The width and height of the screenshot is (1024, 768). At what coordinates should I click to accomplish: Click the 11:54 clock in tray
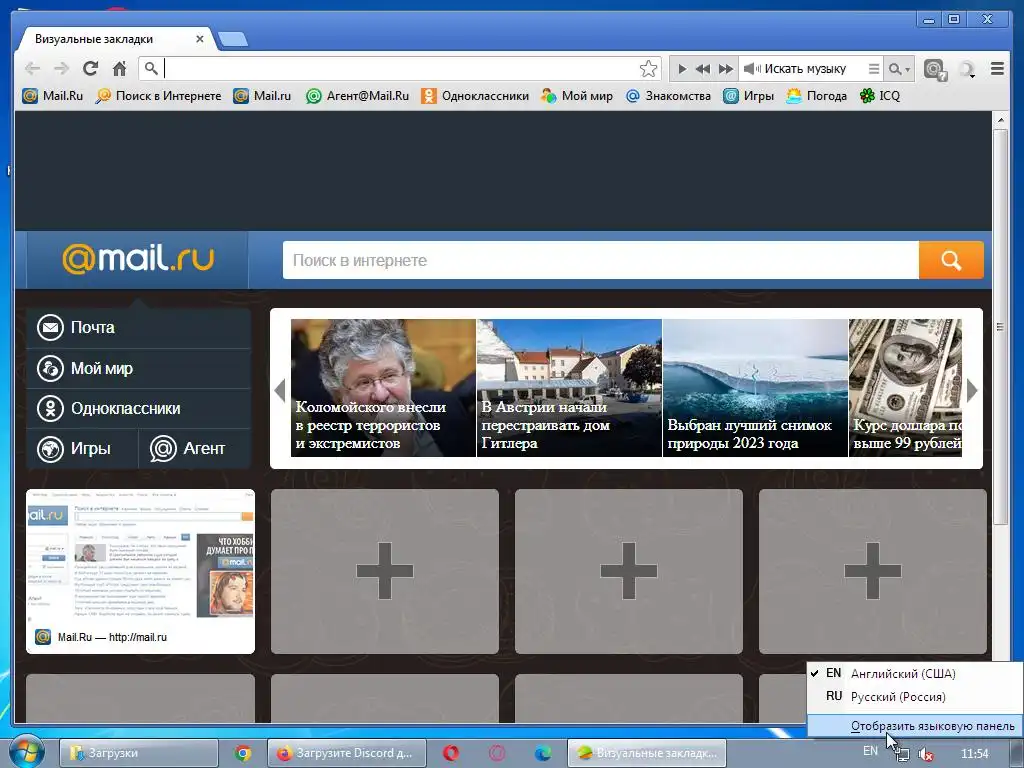click(974, 754)
